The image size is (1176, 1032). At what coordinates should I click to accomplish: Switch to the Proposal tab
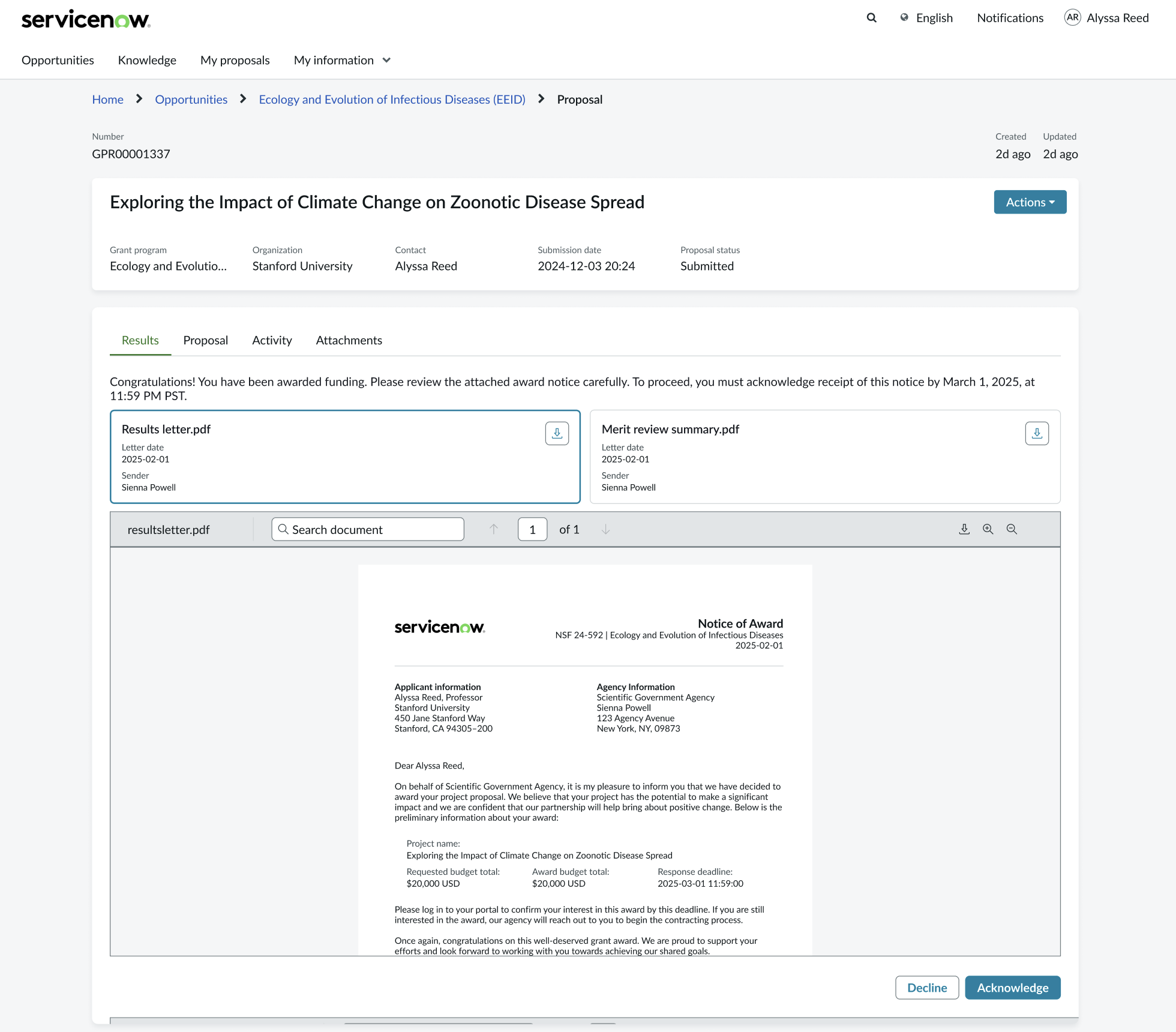click(206, 340)
